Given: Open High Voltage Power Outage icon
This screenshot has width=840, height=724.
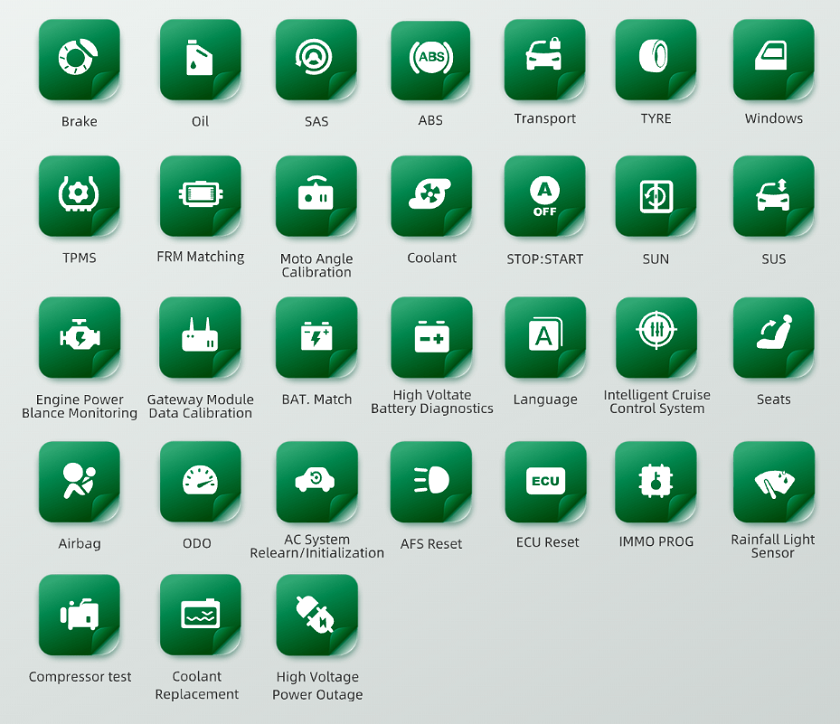Looking at the screenshot, I should 316,615.
